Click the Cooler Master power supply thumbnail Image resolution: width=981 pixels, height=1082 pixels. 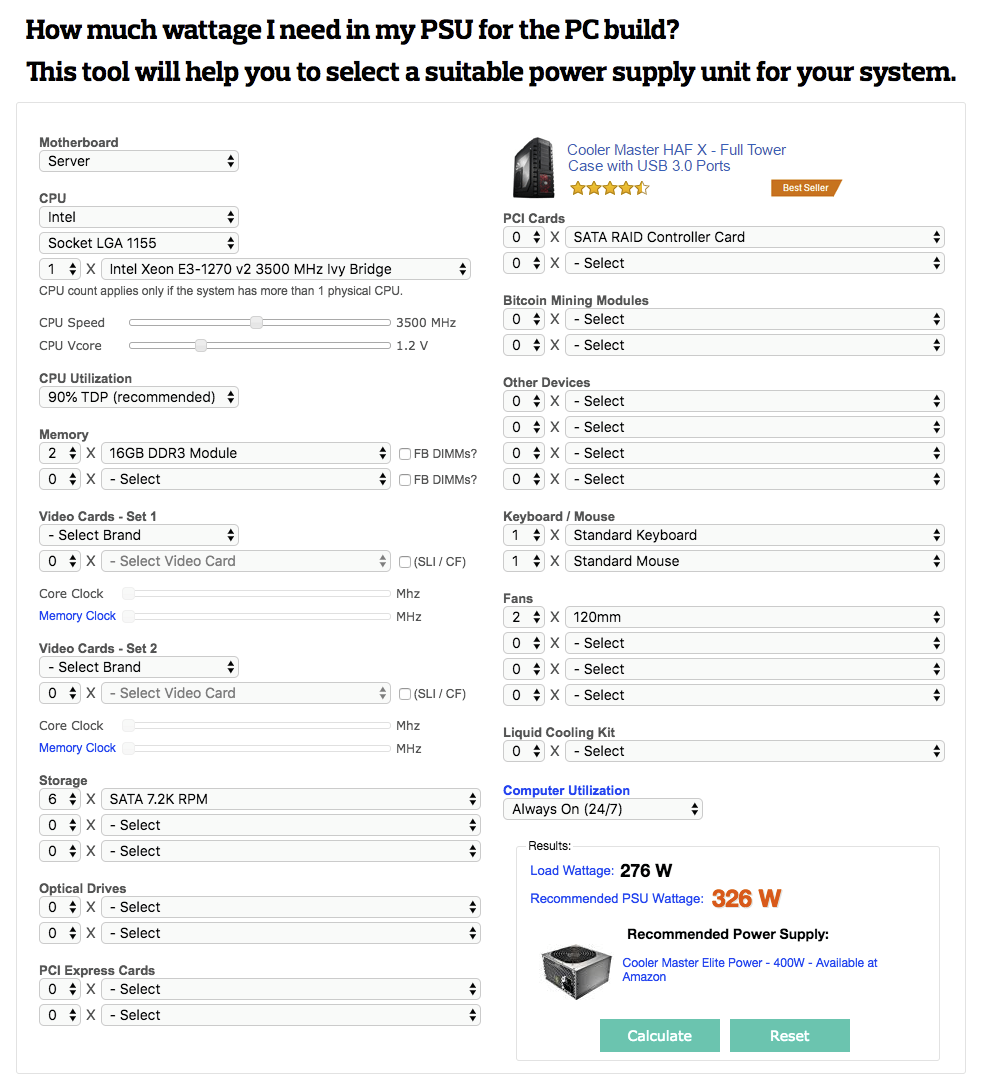[x=576, y=972]
